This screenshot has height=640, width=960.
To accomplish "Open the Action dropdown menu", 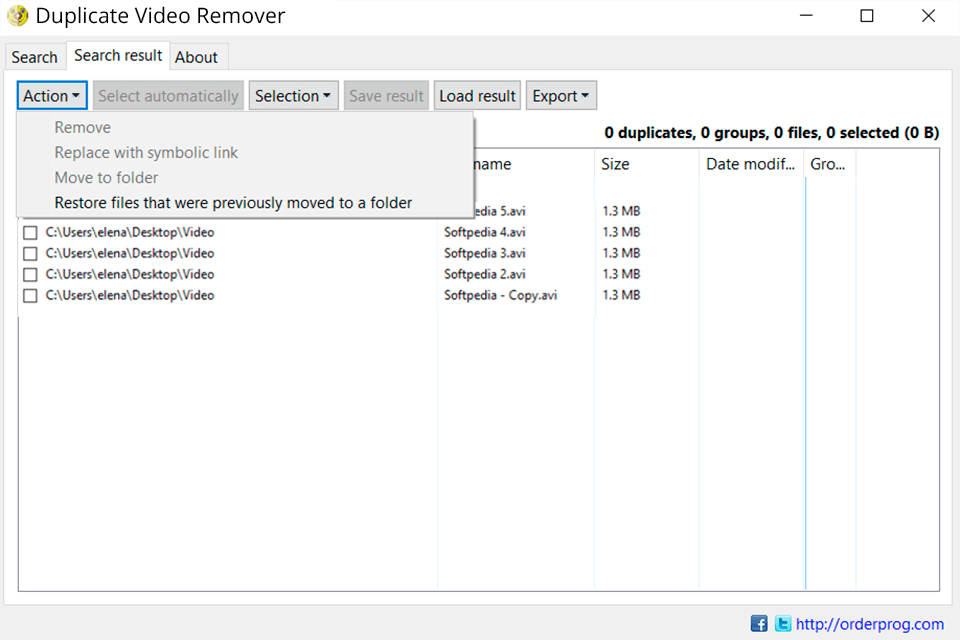I will (51, 95).
